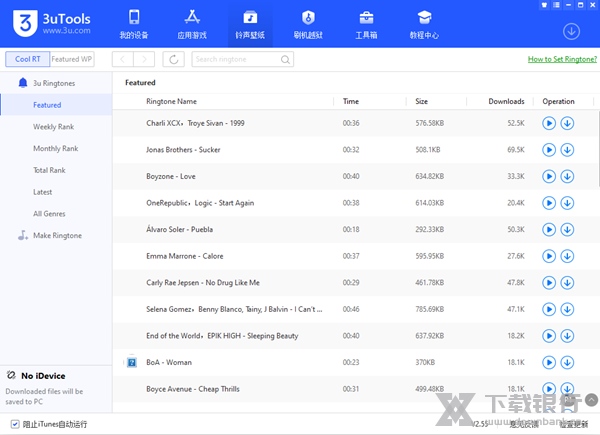The width and height of the screenshot is (600, 435).
Task: Click the Boyce Avenue - Cheap Thrills row
Action: pyautogui.click(x=356, y=389)
